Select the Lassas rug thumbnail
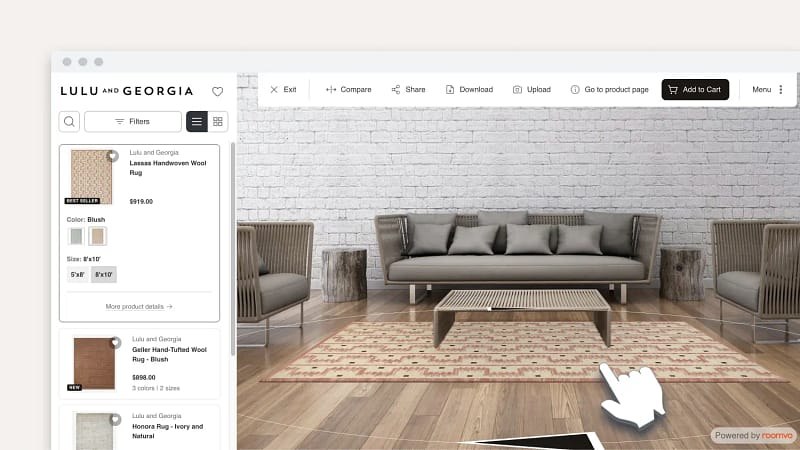800x450 pixels. (x=91, y=177)
